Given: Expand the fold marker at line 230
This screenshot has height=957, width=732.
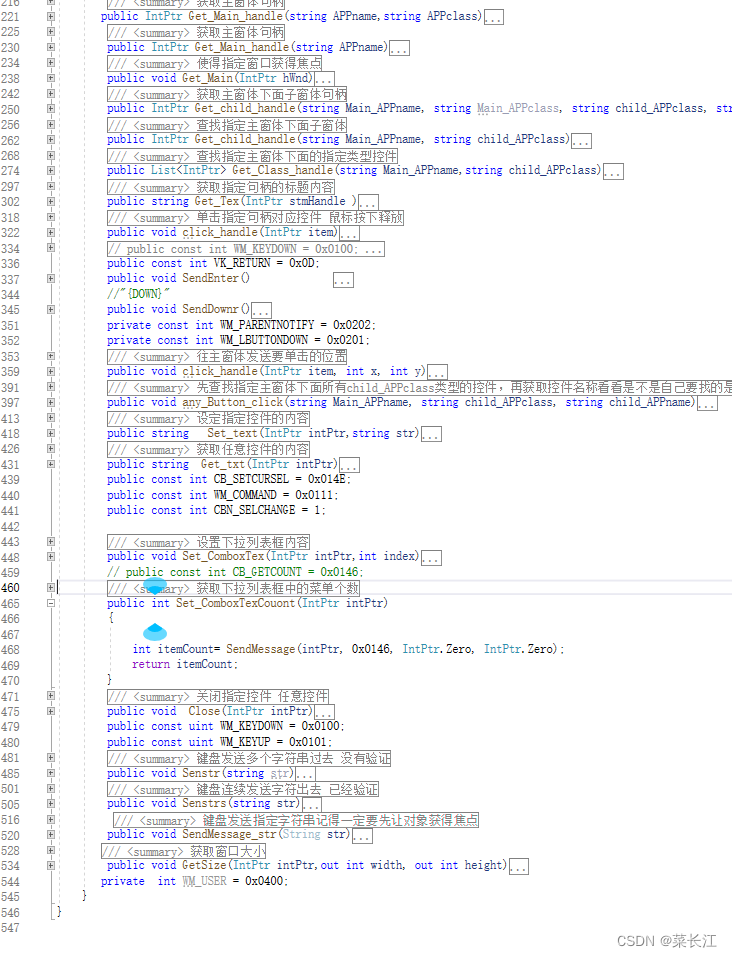Looking at the screenshot, I should (51, 47).
